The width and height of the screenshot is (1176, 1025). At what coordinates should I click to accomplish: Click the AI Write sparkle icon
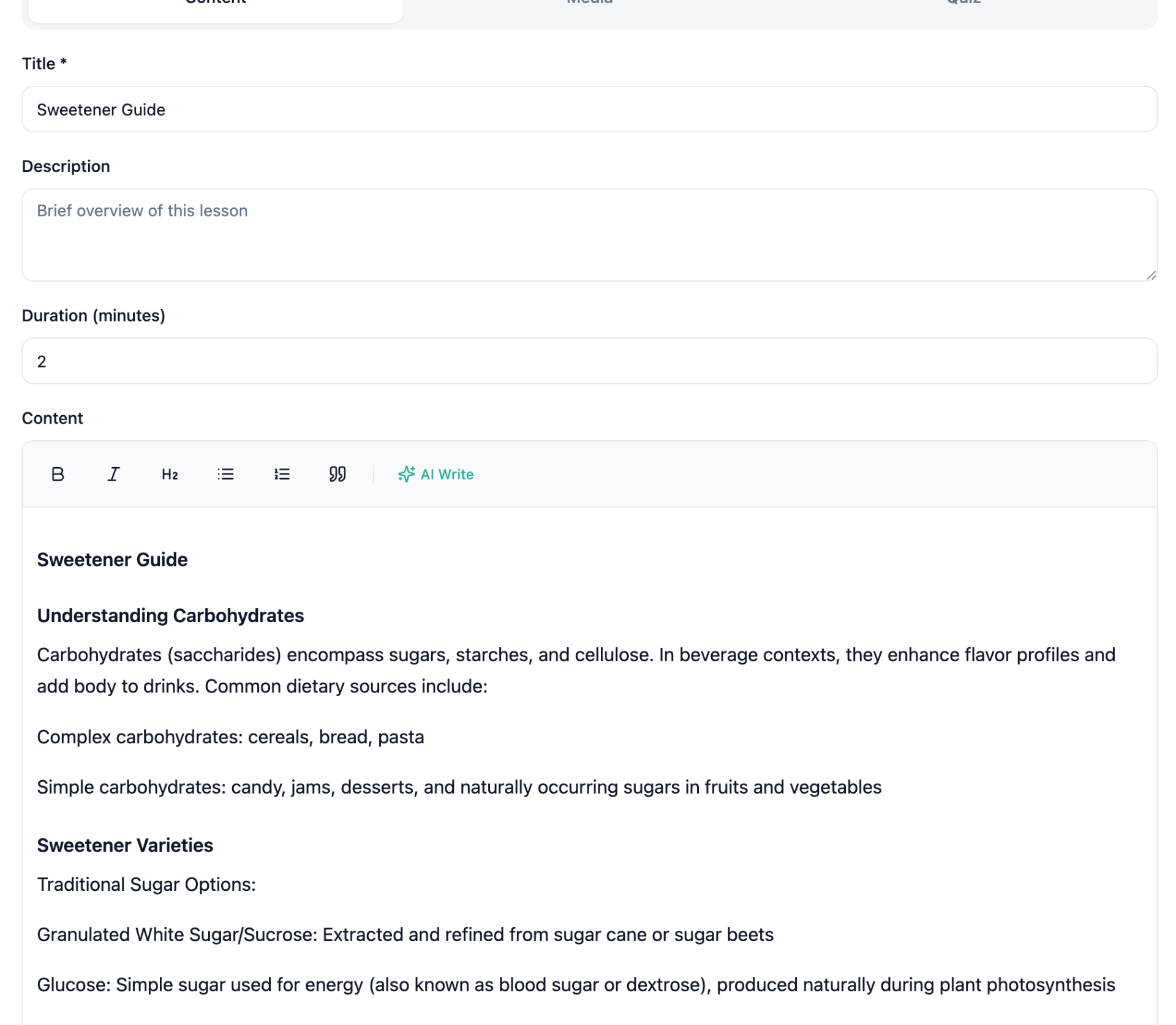[x=406, y=473]
